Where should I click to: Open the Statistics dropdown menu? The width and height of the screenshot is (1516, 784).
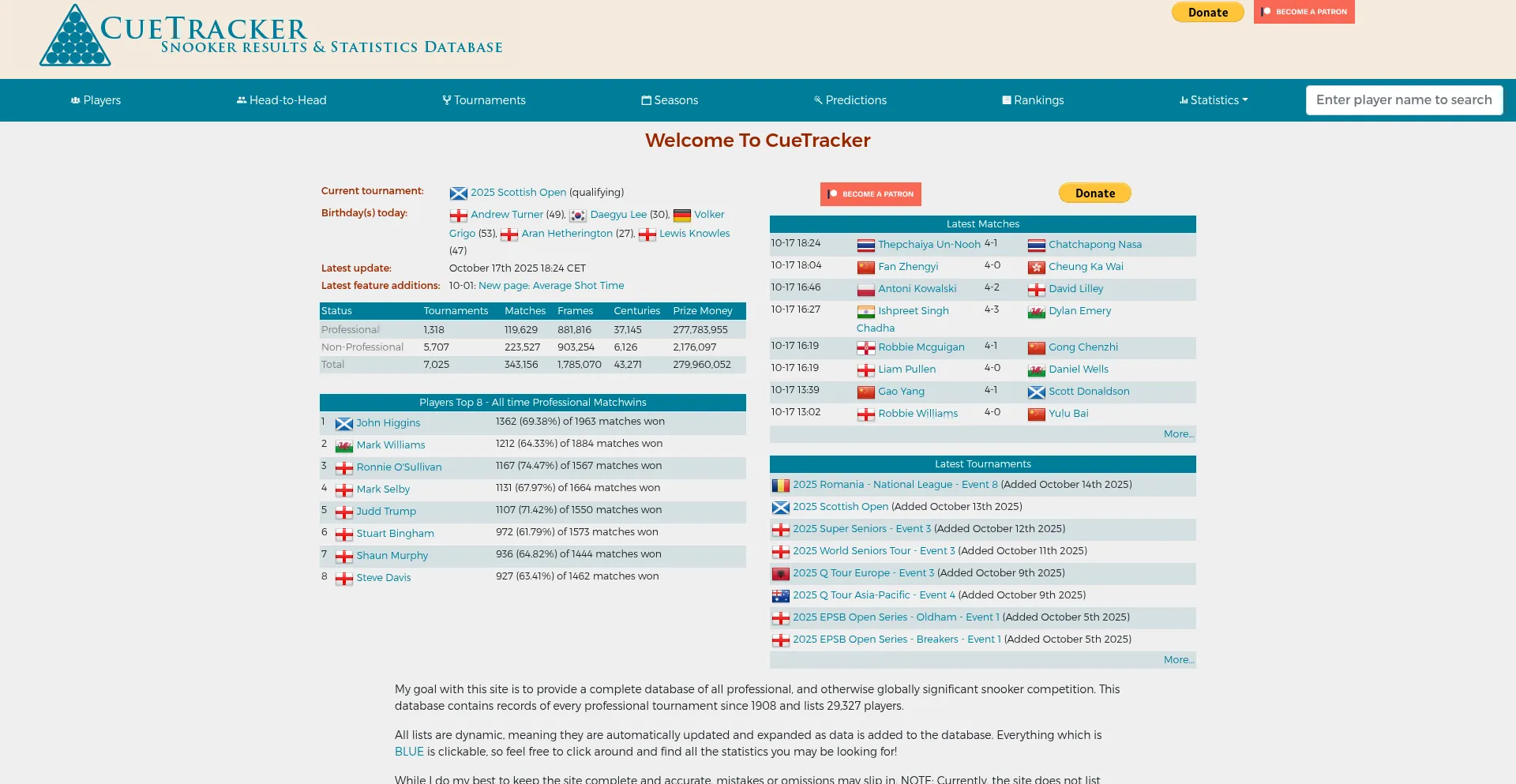tap(1214, 100)
